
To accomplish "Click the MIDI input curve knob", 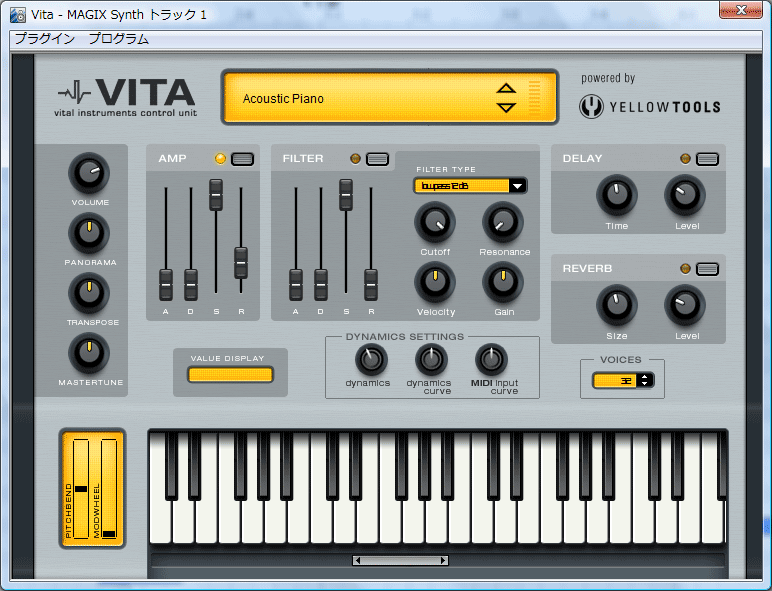I will [491, 360].
